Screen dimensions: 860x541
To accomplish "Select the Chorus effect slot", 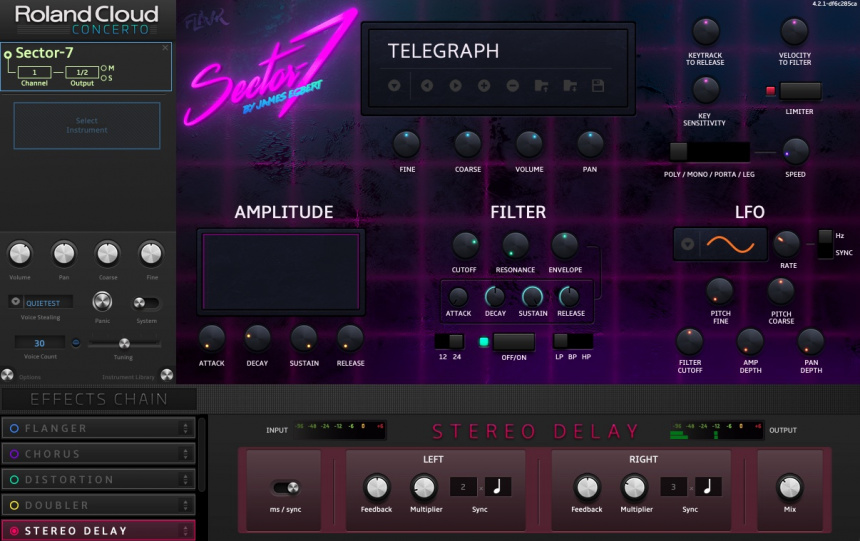I will 99,454.
